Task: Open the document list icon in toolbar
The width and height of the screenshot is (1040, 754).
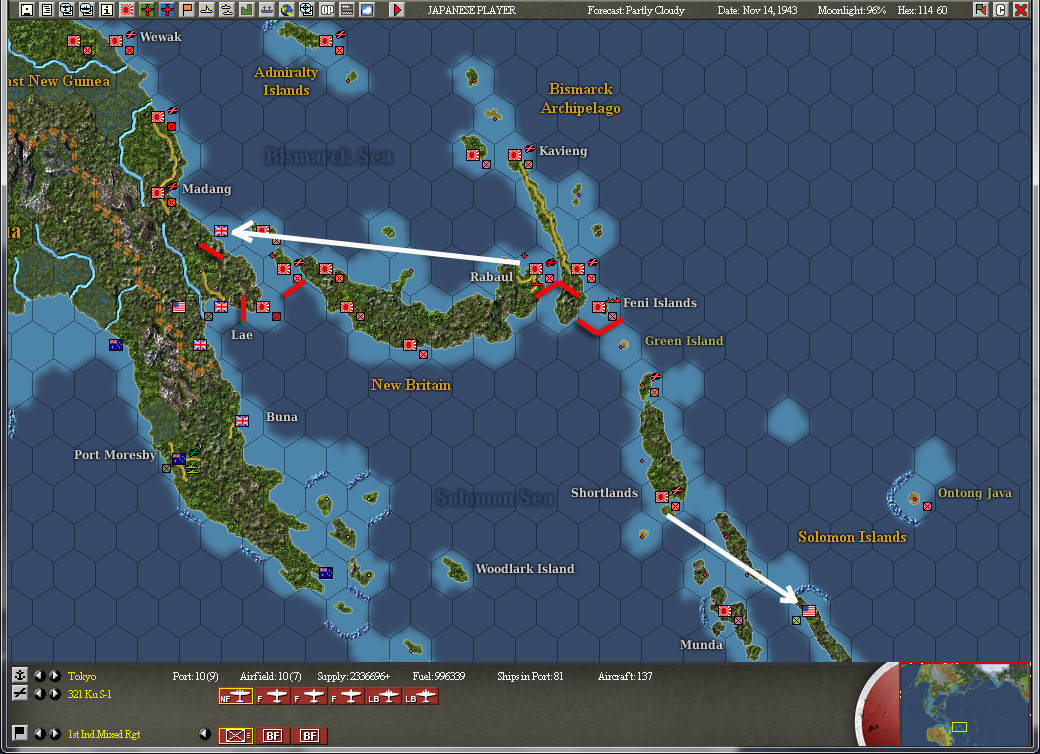Action: click(46, 10)
